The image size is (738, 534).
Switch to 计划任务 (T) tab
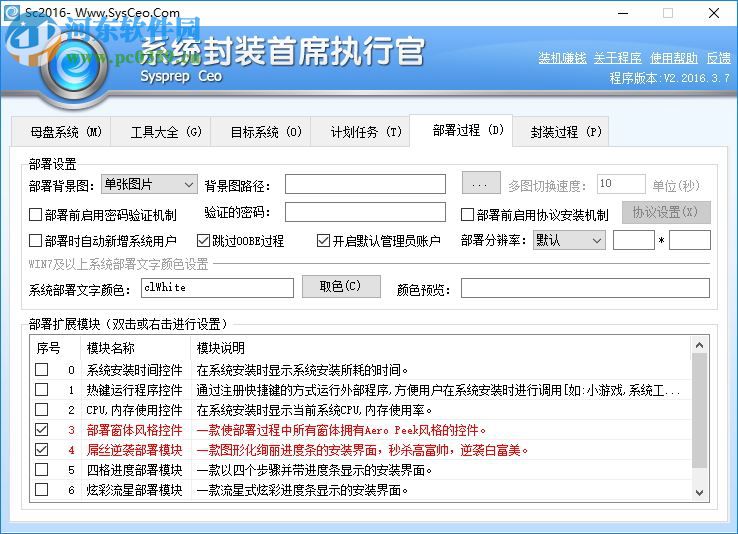pyautogui.click(x=361, y=132)
